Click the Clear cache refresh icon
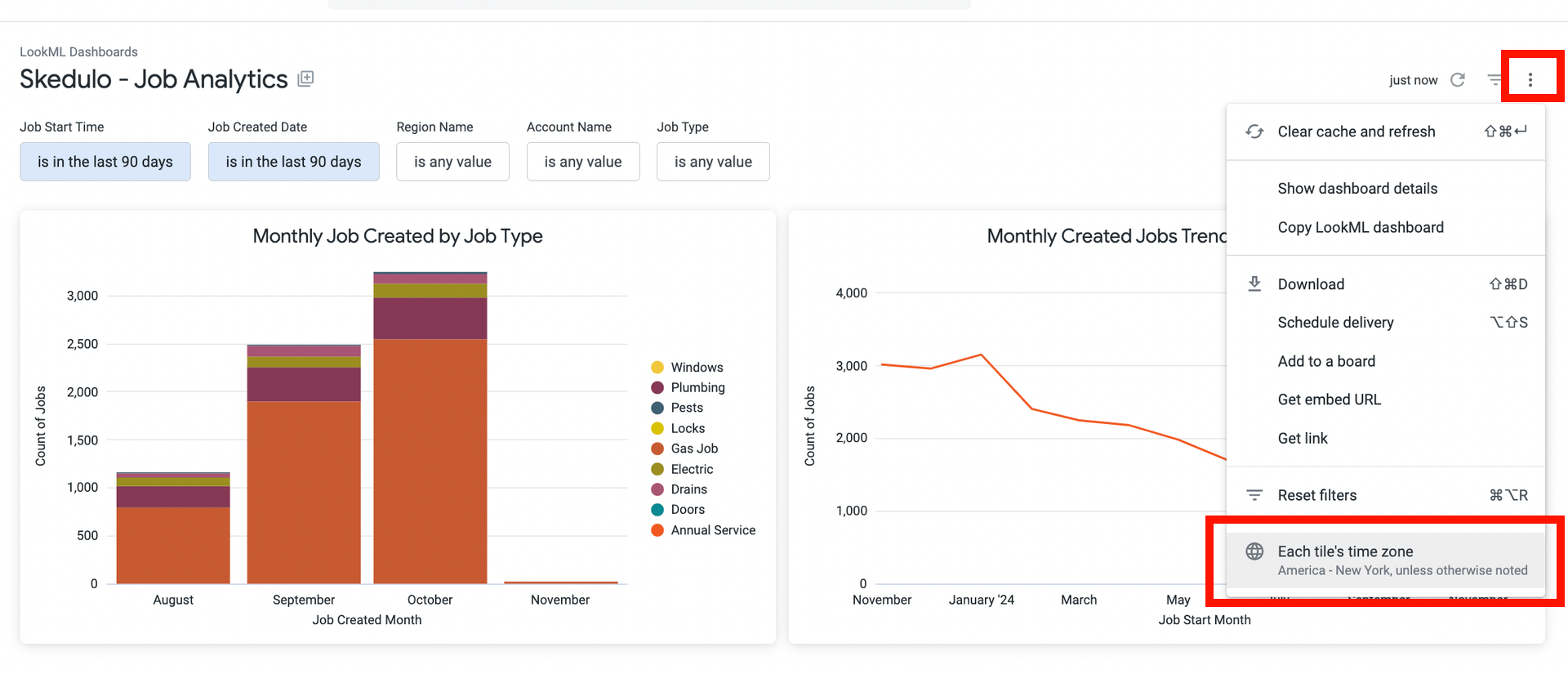 [x=1254, y=132]
